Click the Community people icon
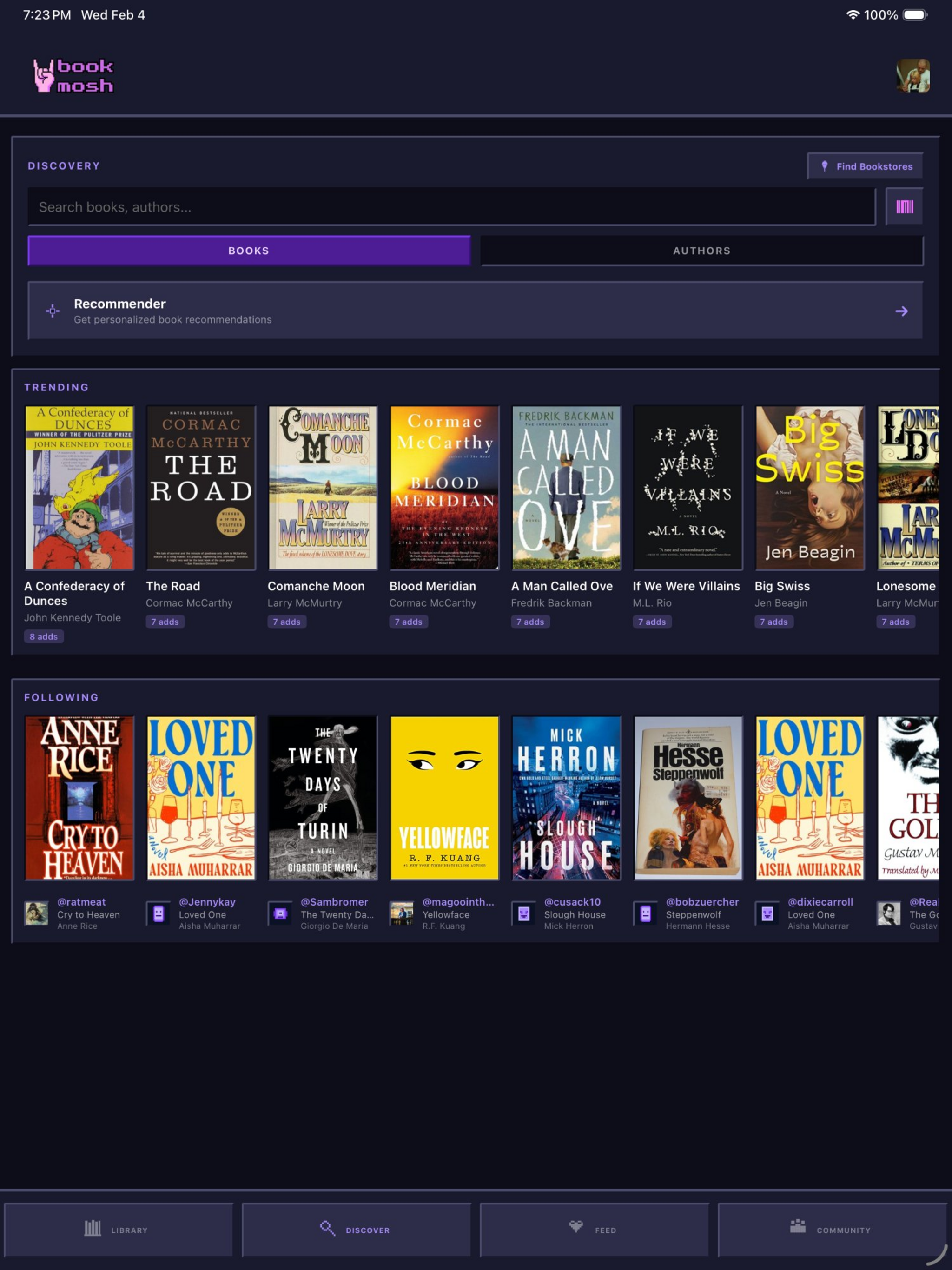The width and height of the screenshot is (952, 1270). [x=798, y=1226]
